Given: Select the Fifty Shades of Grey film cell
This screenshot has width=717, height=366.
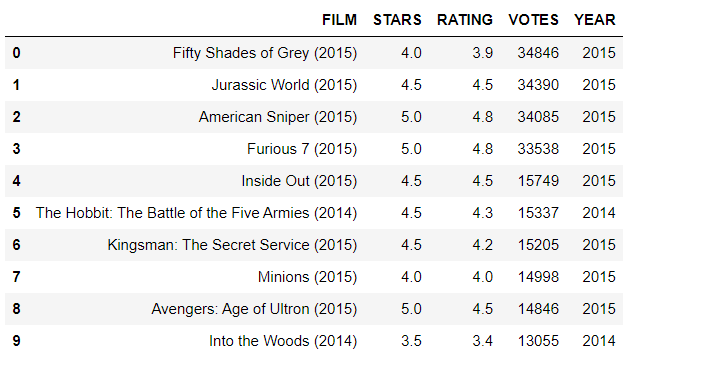Looking at the screenshot, I should (x=265, y=53).
